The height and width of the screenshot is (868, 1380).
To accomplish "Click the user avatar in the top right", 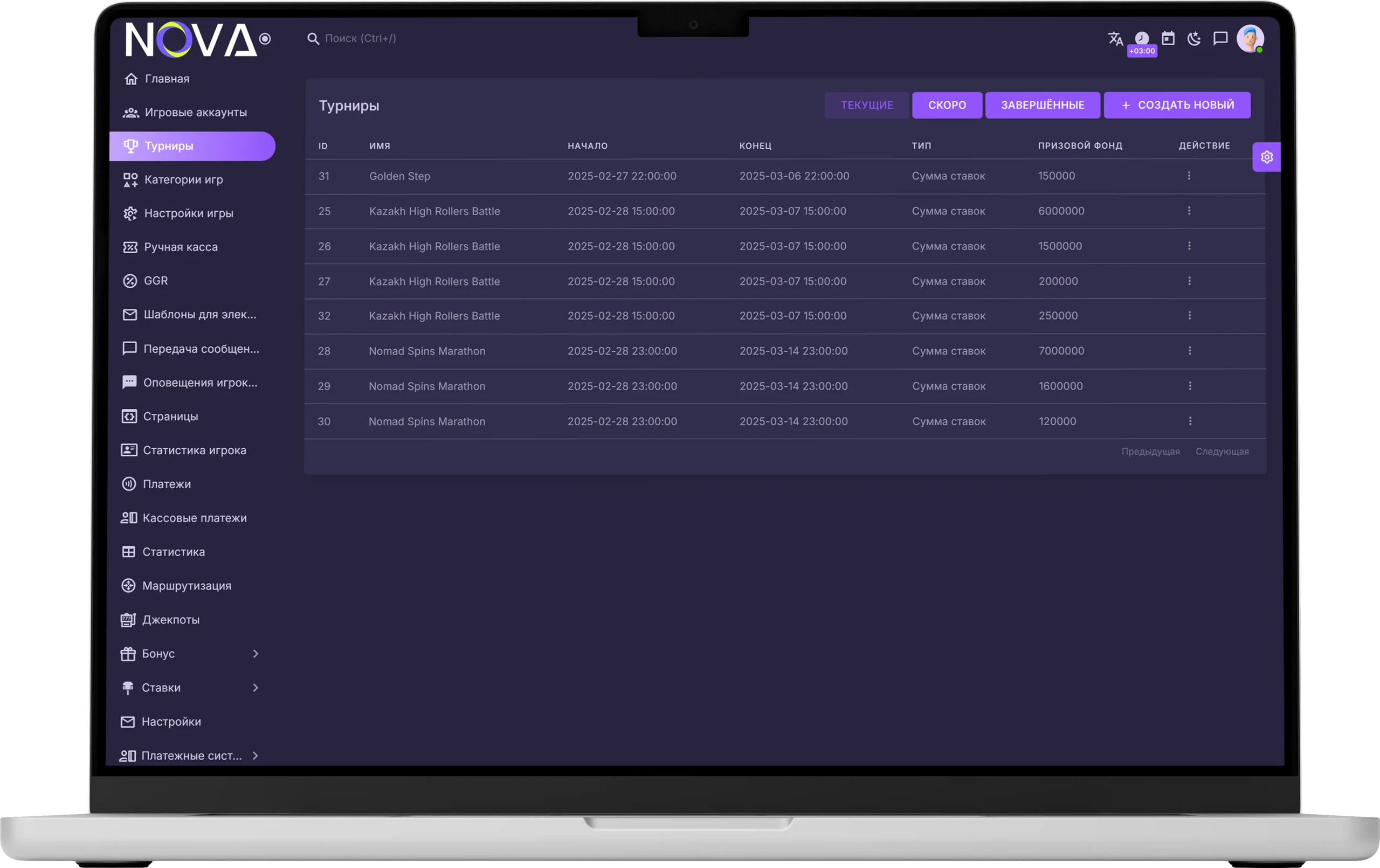I will [1250, 39].
